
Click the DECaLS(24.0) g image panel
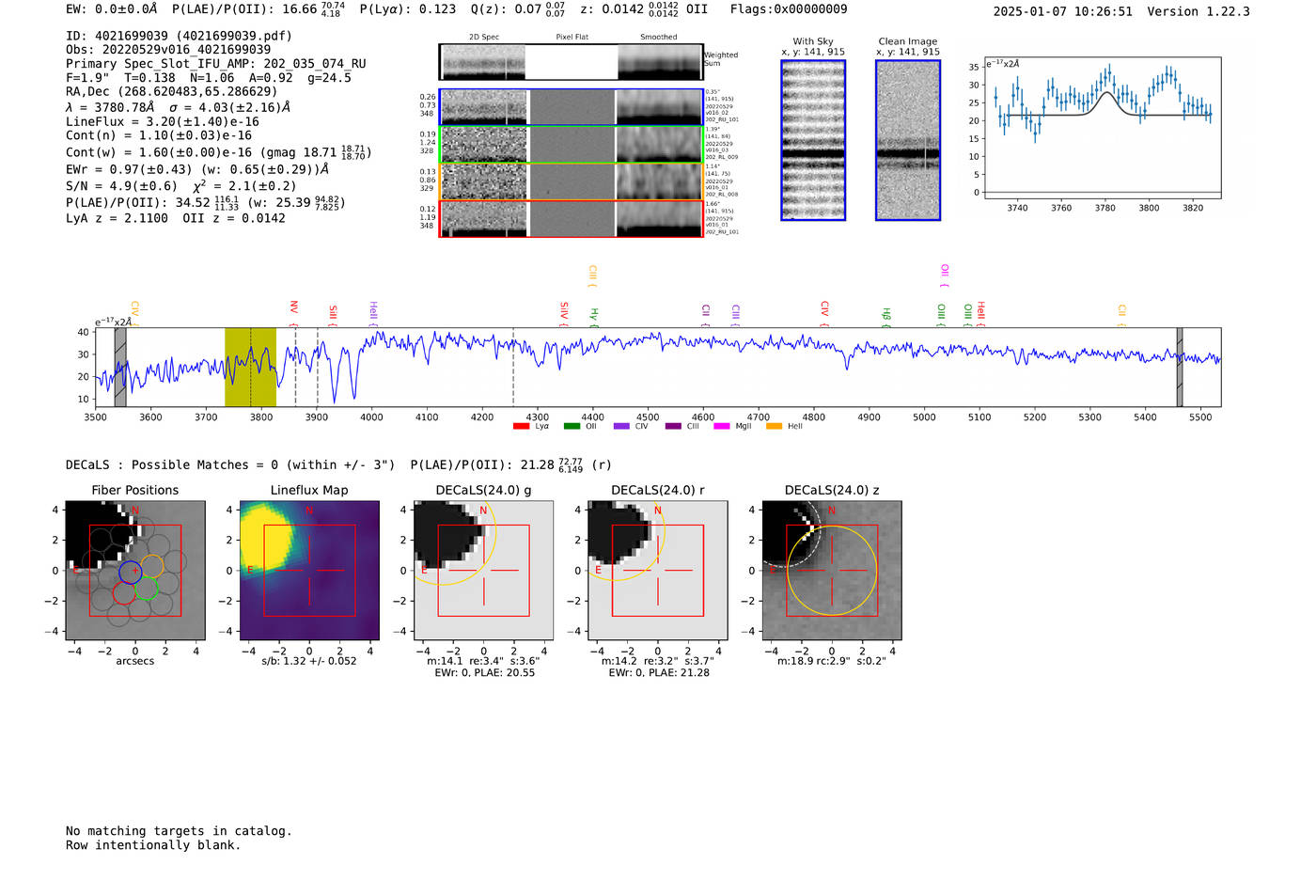coord(484,571)
